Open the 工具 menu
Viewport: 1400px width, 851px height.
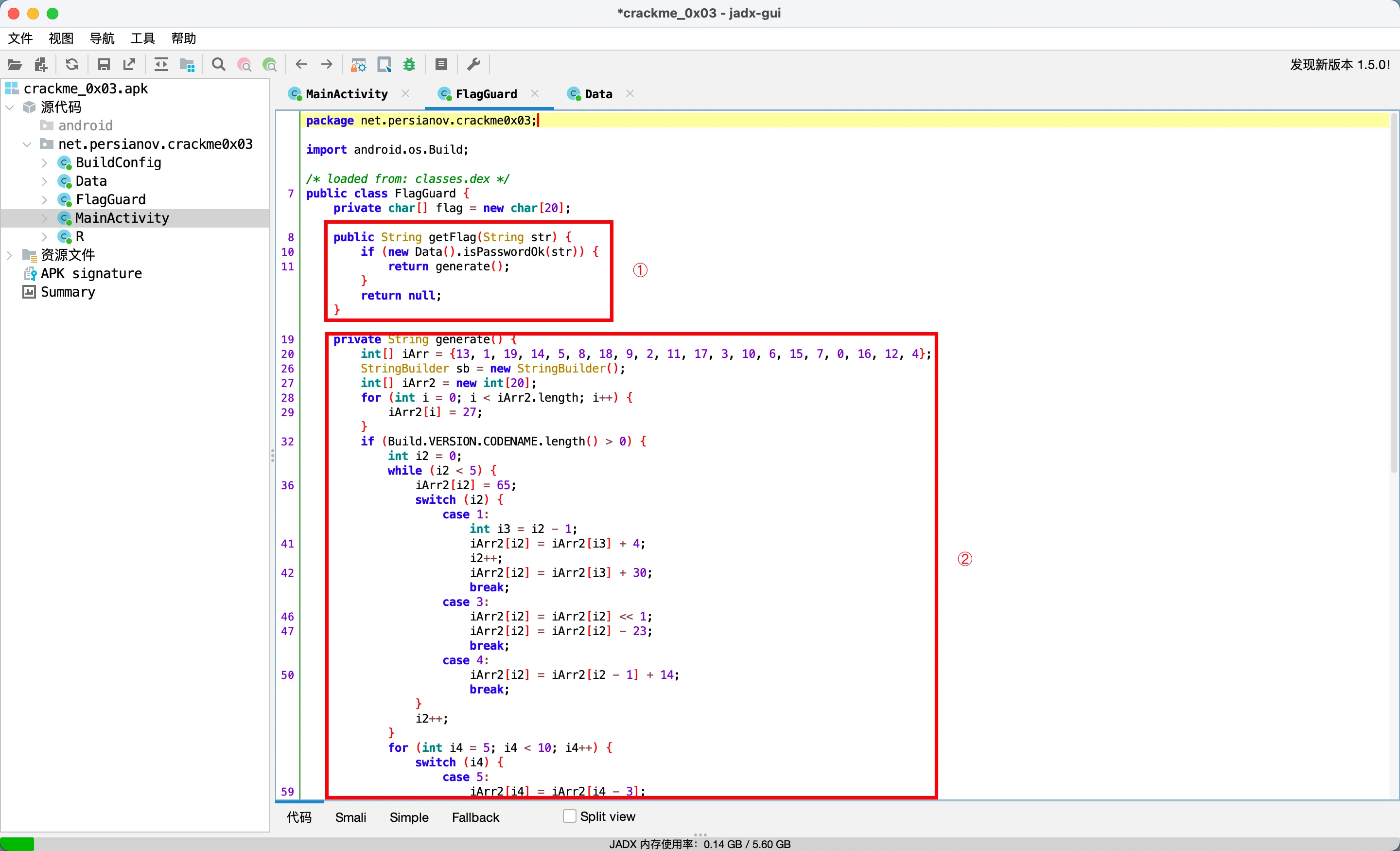tap(142, 38)
